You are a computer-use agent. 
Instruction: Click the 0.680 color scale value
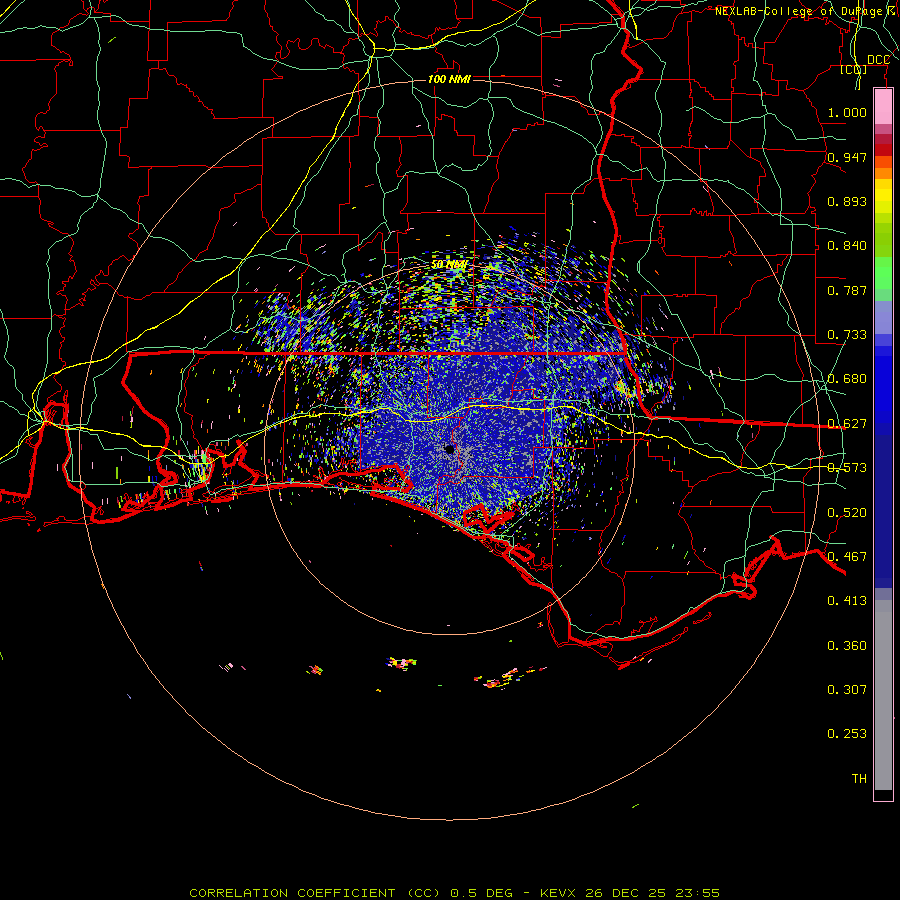847,379
